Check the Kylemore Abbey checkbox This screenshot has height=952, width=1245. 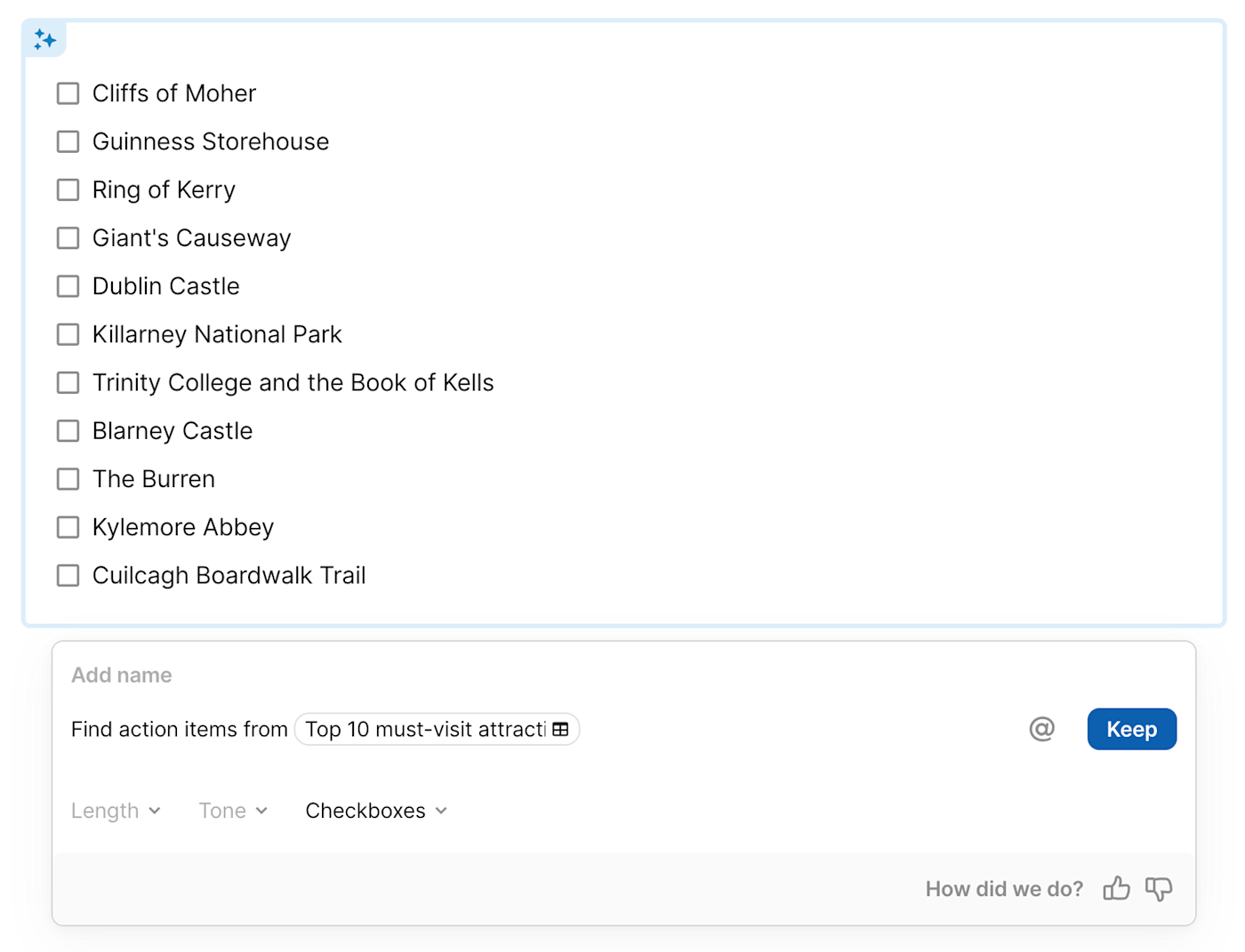coord(68,527)
